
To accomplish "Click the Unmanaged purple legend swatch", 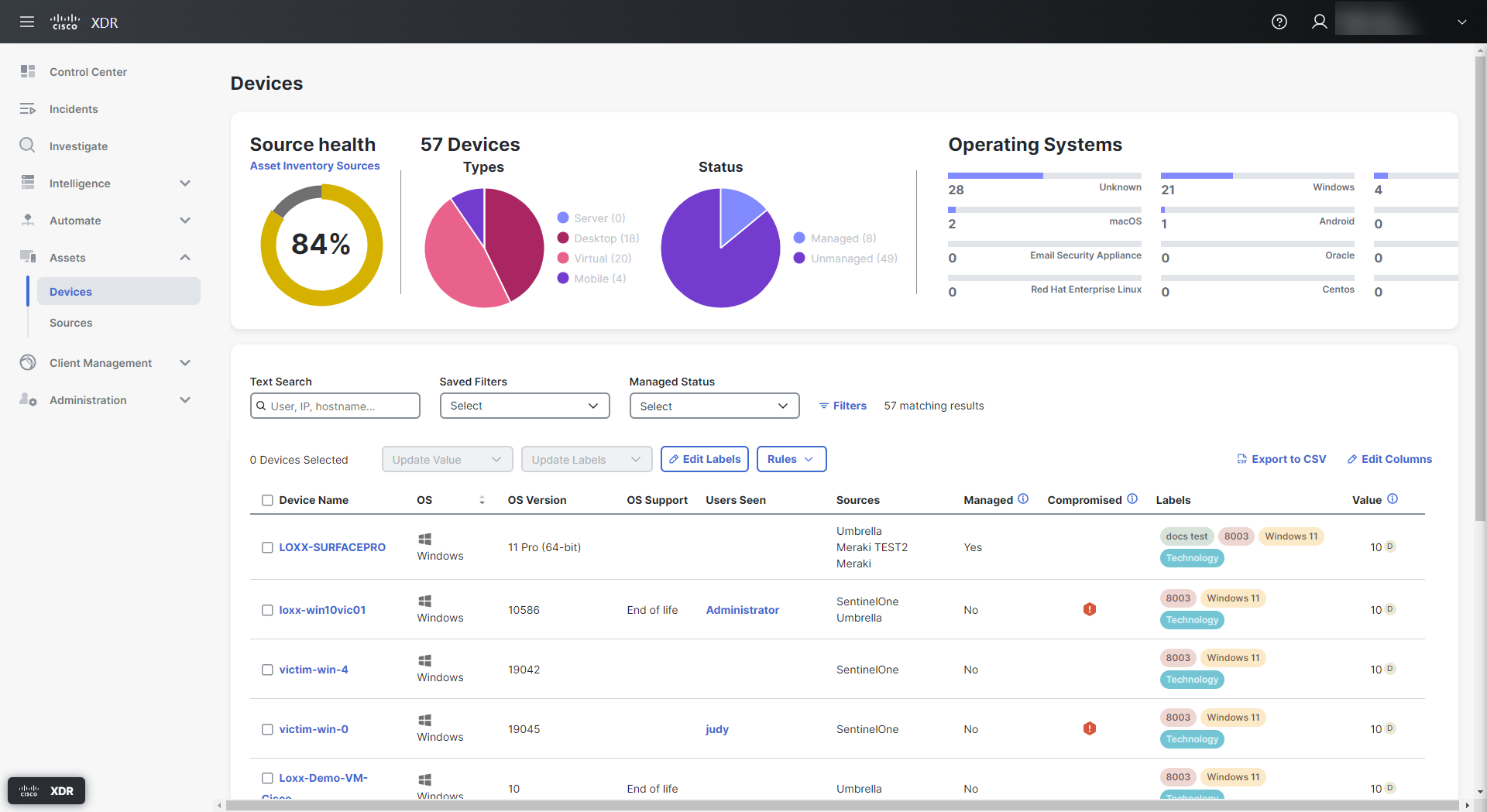I will [799, 258].
